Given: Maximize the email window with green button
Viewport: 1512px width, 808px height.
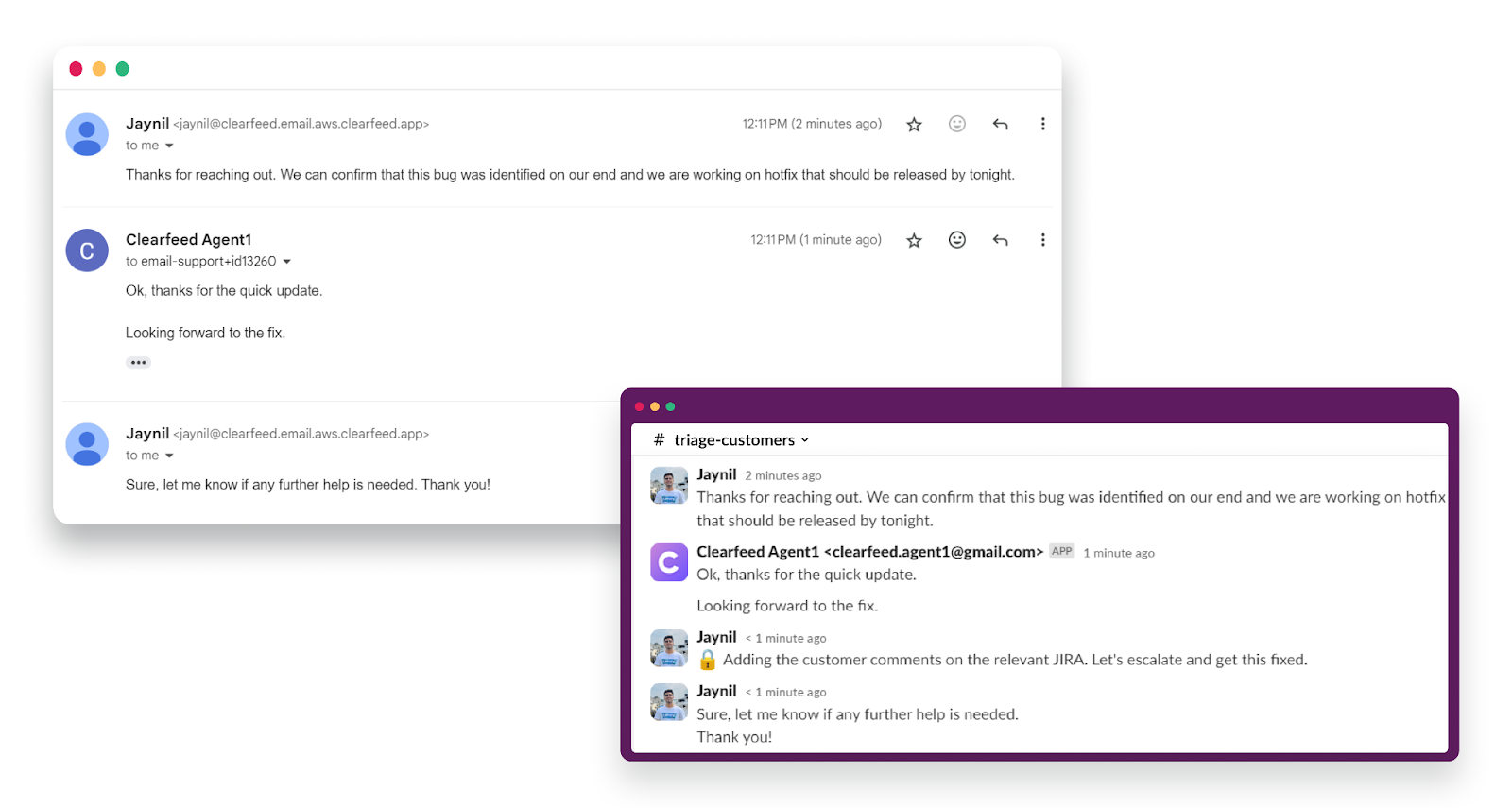Looking at the screenshot, I should pyautogui.click(x=122, y=69).
